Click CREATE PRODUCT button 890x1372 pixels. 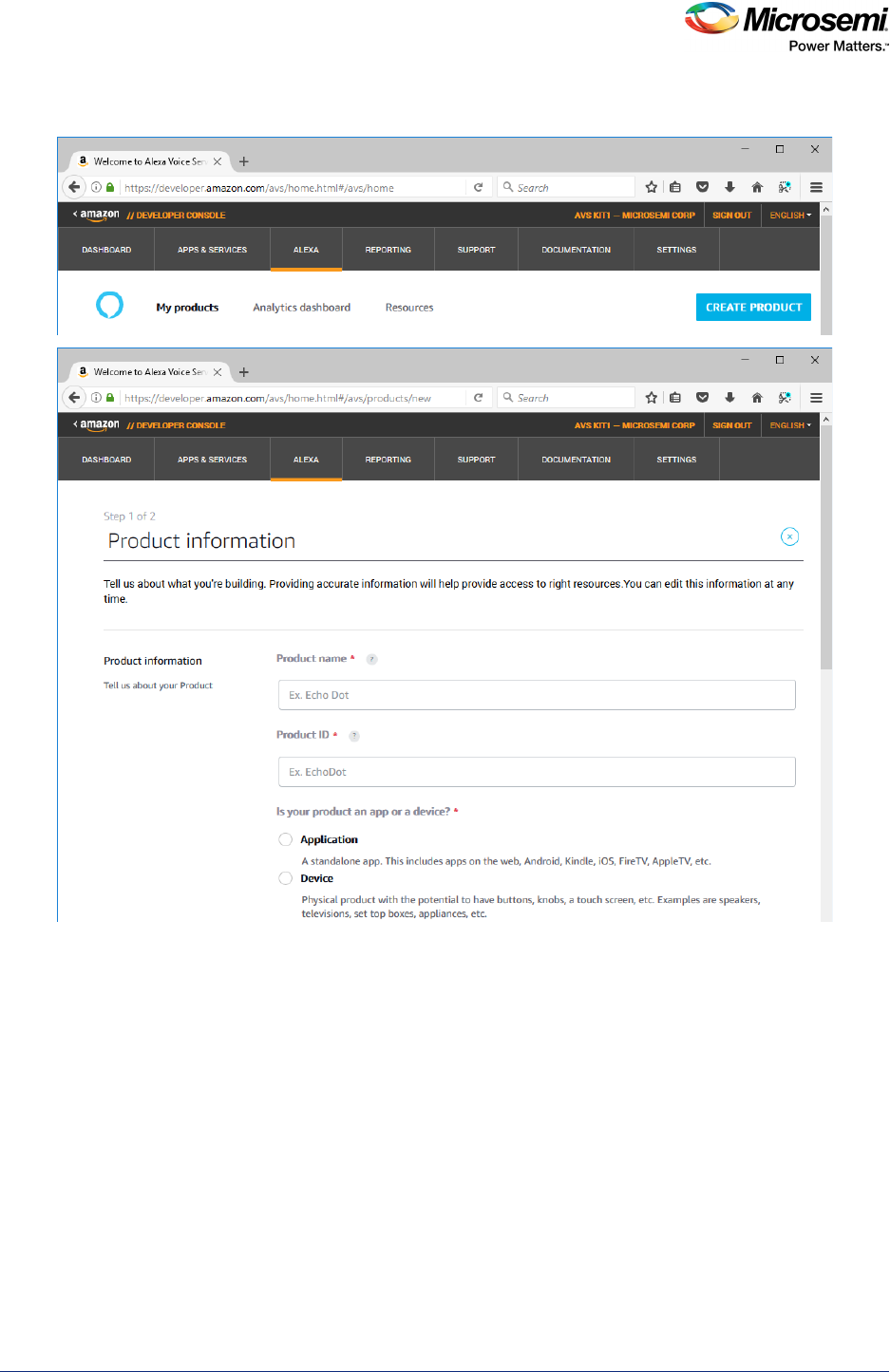click(x=753, y=307)
